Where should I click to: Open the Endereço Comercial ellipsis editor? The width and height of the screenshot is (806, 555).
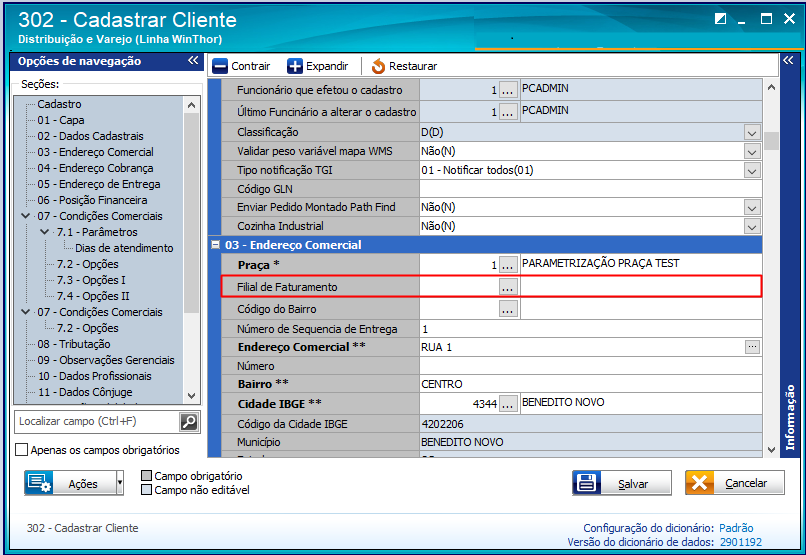753,347
